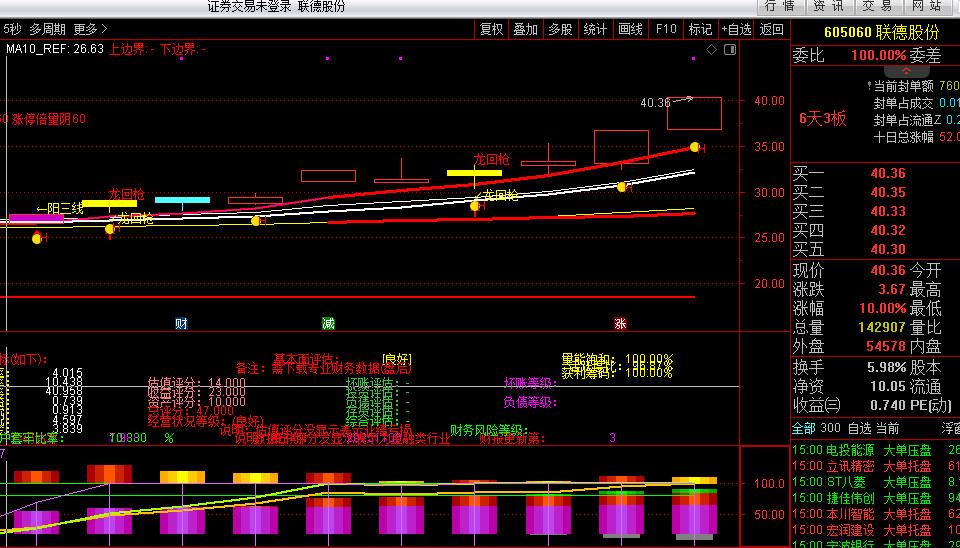This screenshot has width=960, height=548.
Task: Select the 全部 tab in trade list
Action: click(x=803, y=428)
